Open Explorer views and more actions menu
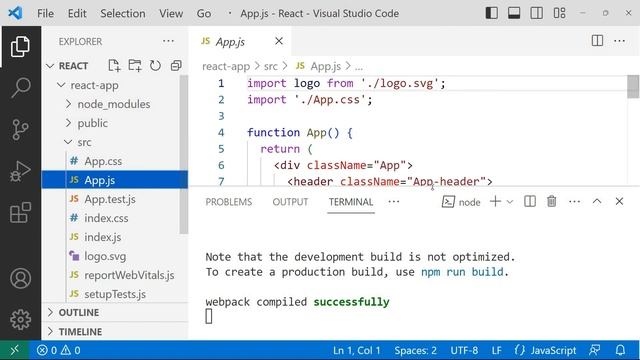The width and height of the screenshot is (640, 360). coord(168,41)
